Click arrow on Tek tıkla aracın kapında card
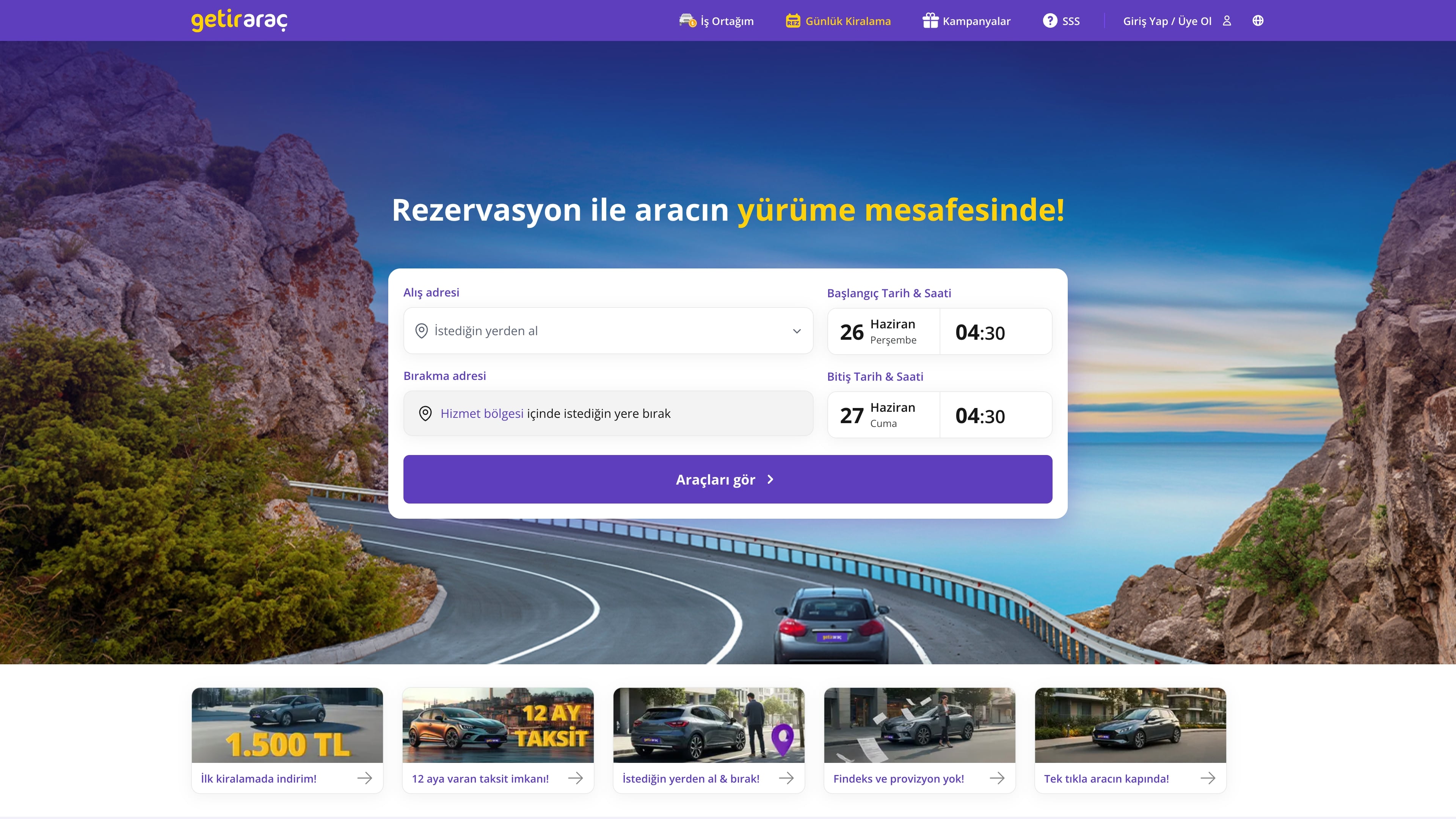The image size is (1456, 819). [x=1208, y=778]
